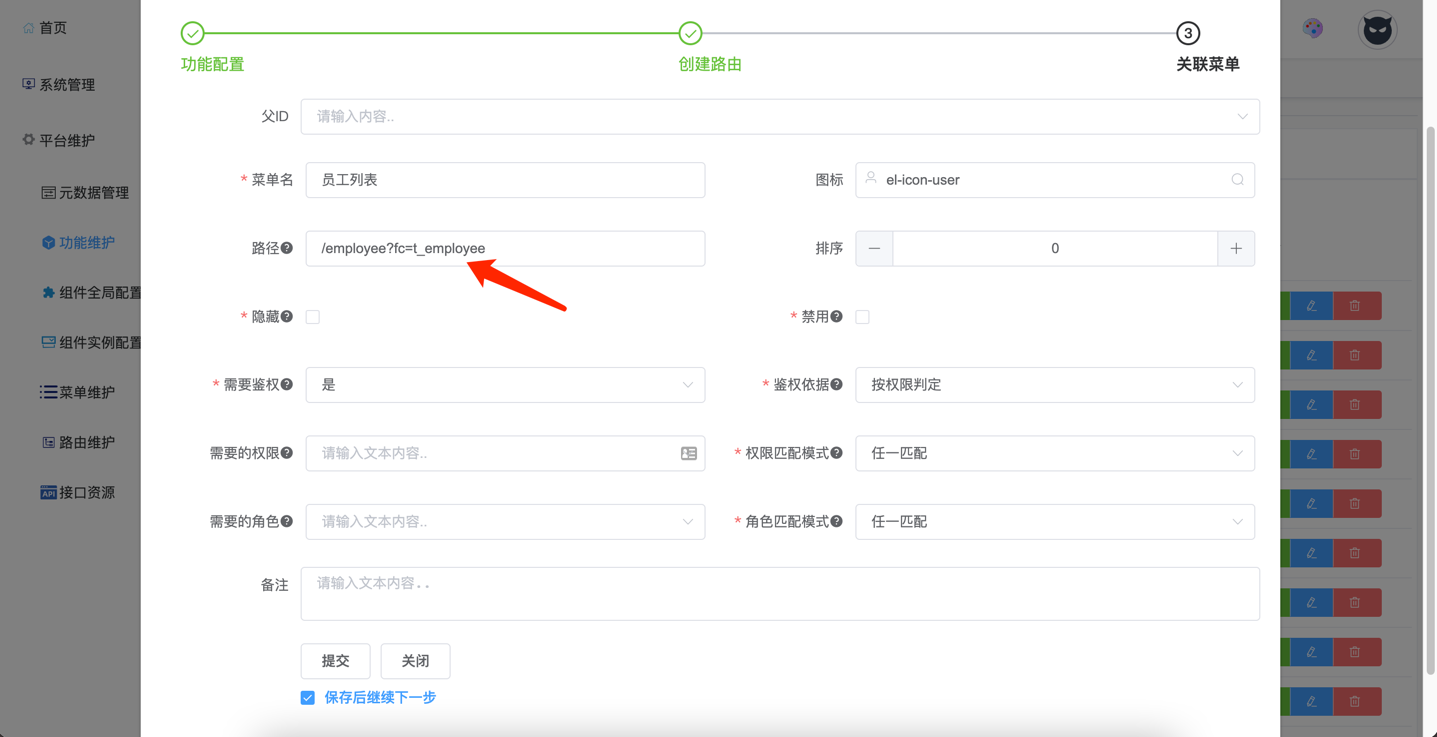Enable the 禁用 checkbox
Viewport: 1437px width, 737px height.
coord(863,317)
